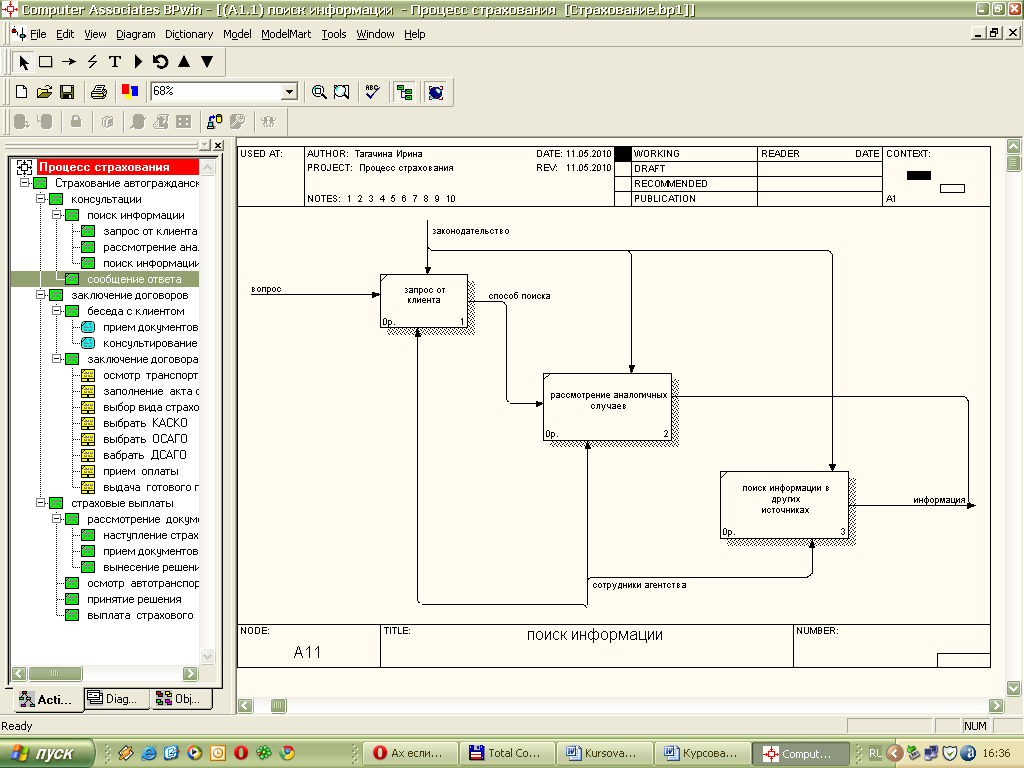1024x768 pixels.
Task: Run the ABC spell check
Action: pos(372,92)
